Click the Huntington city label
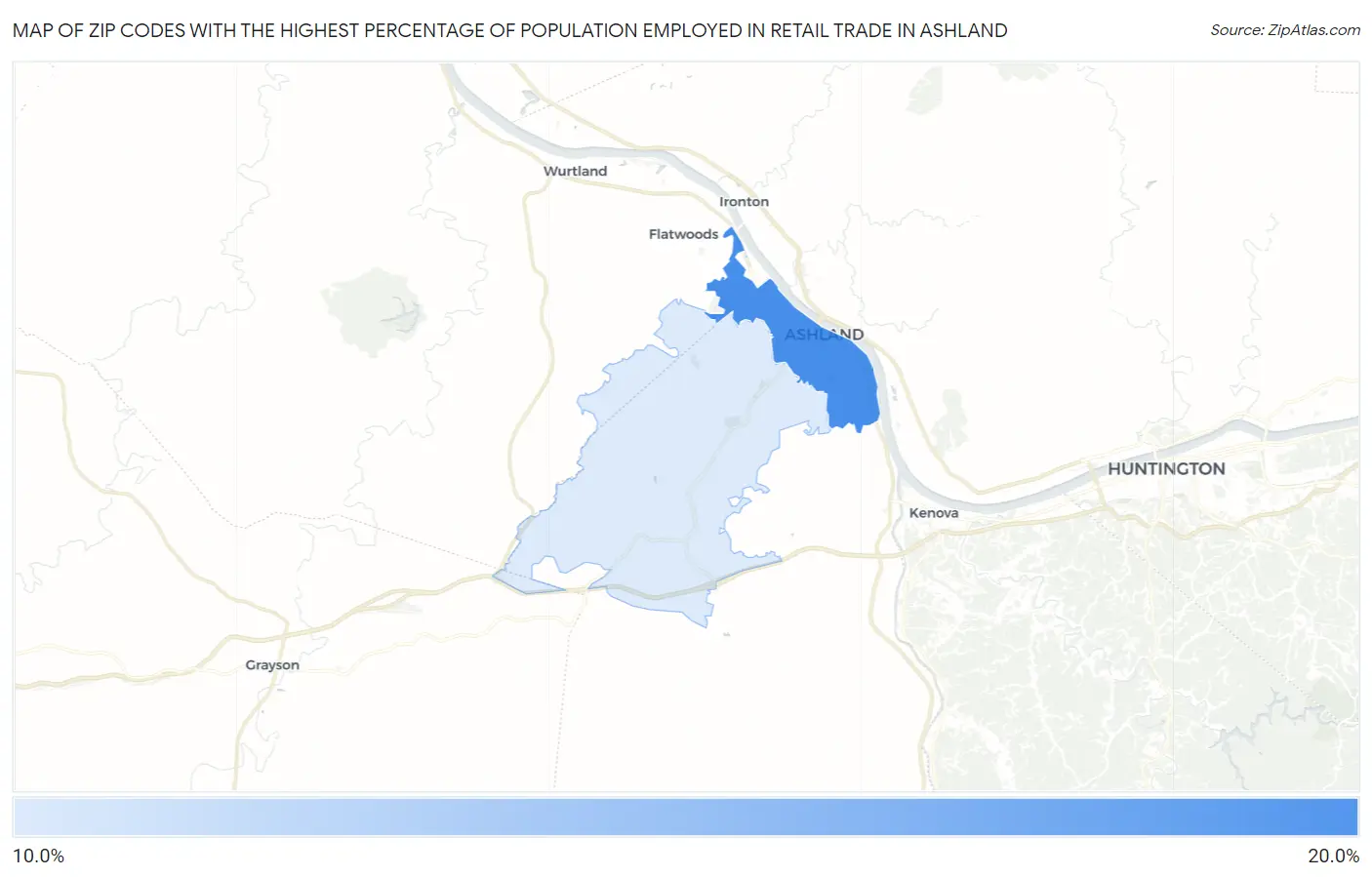The height and width of the screenshot is (877, 1372). click(1166, 469)
